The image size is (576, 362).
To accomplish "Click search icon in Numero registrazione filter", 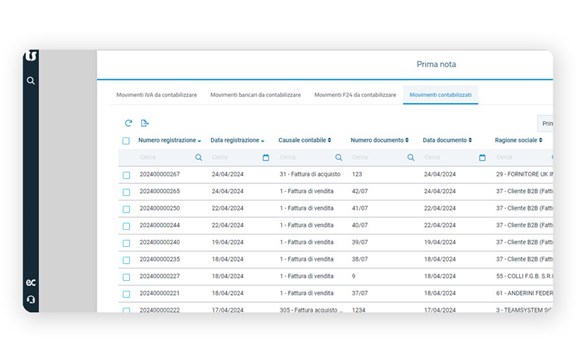I will (x=198, y=157).
